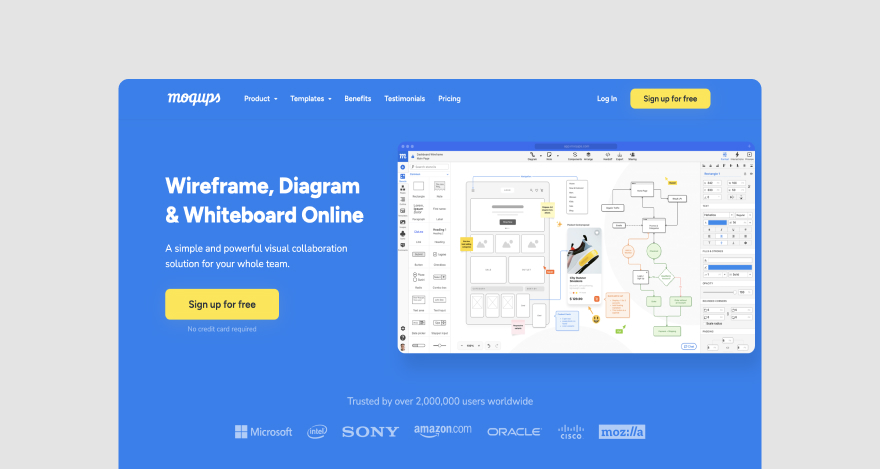The width and height of the screenshot is (880, 469).
Task: Click the No credit card required text
Action: [x=222, y=329]
